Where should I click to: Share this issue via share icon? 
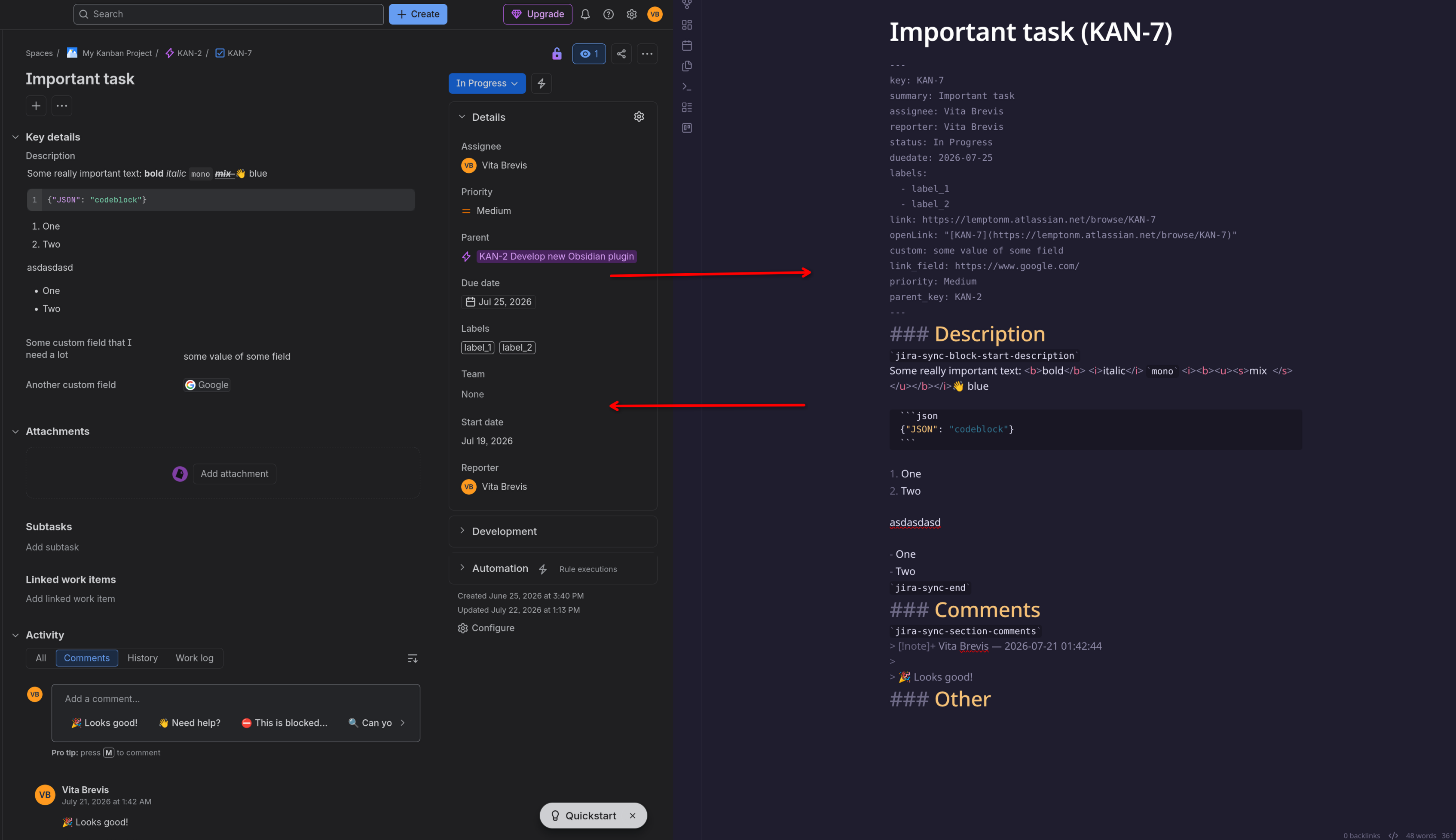(x=621, y=54)
